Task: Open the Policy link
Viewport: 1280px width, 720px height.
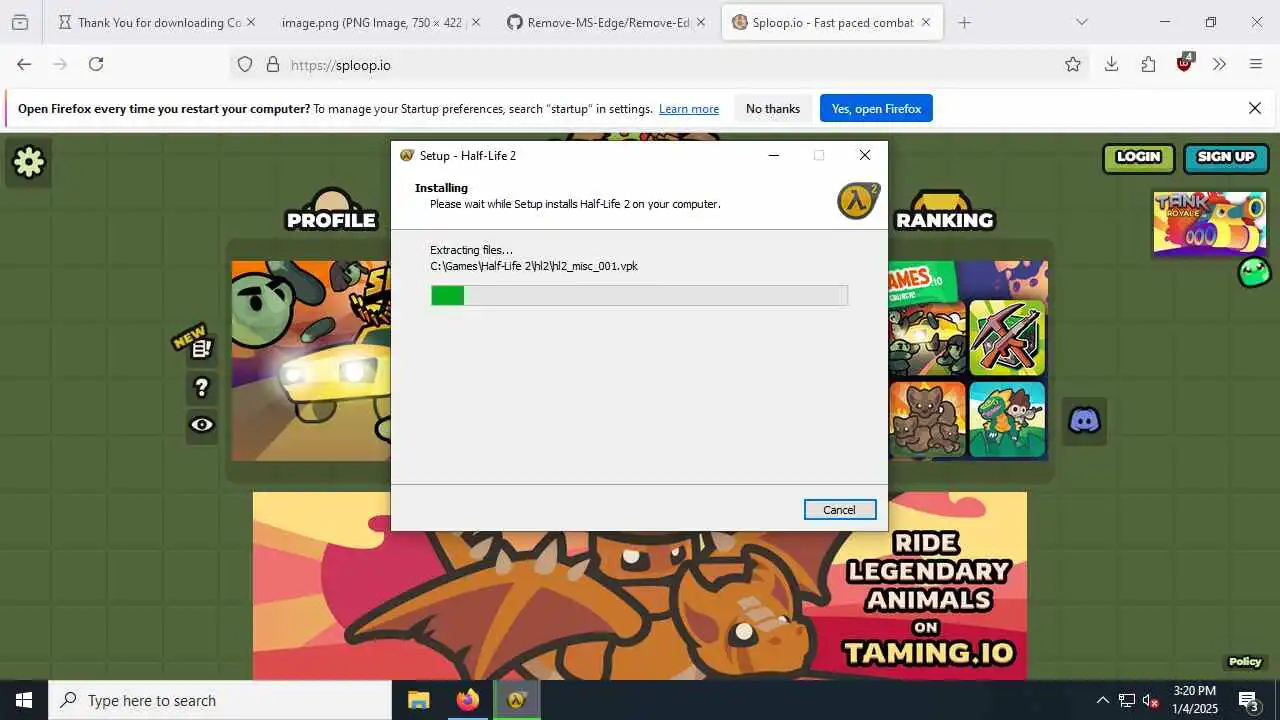Action: tap(1245, 661)
